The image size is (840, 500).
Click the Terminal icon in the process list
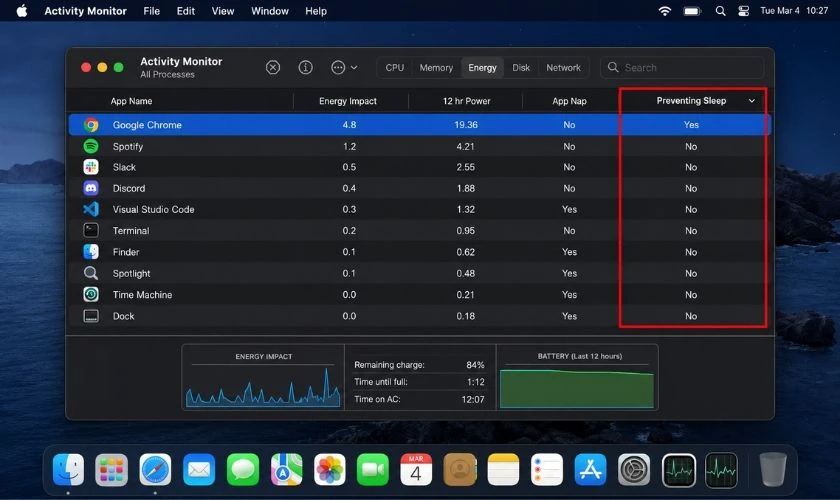91,230
